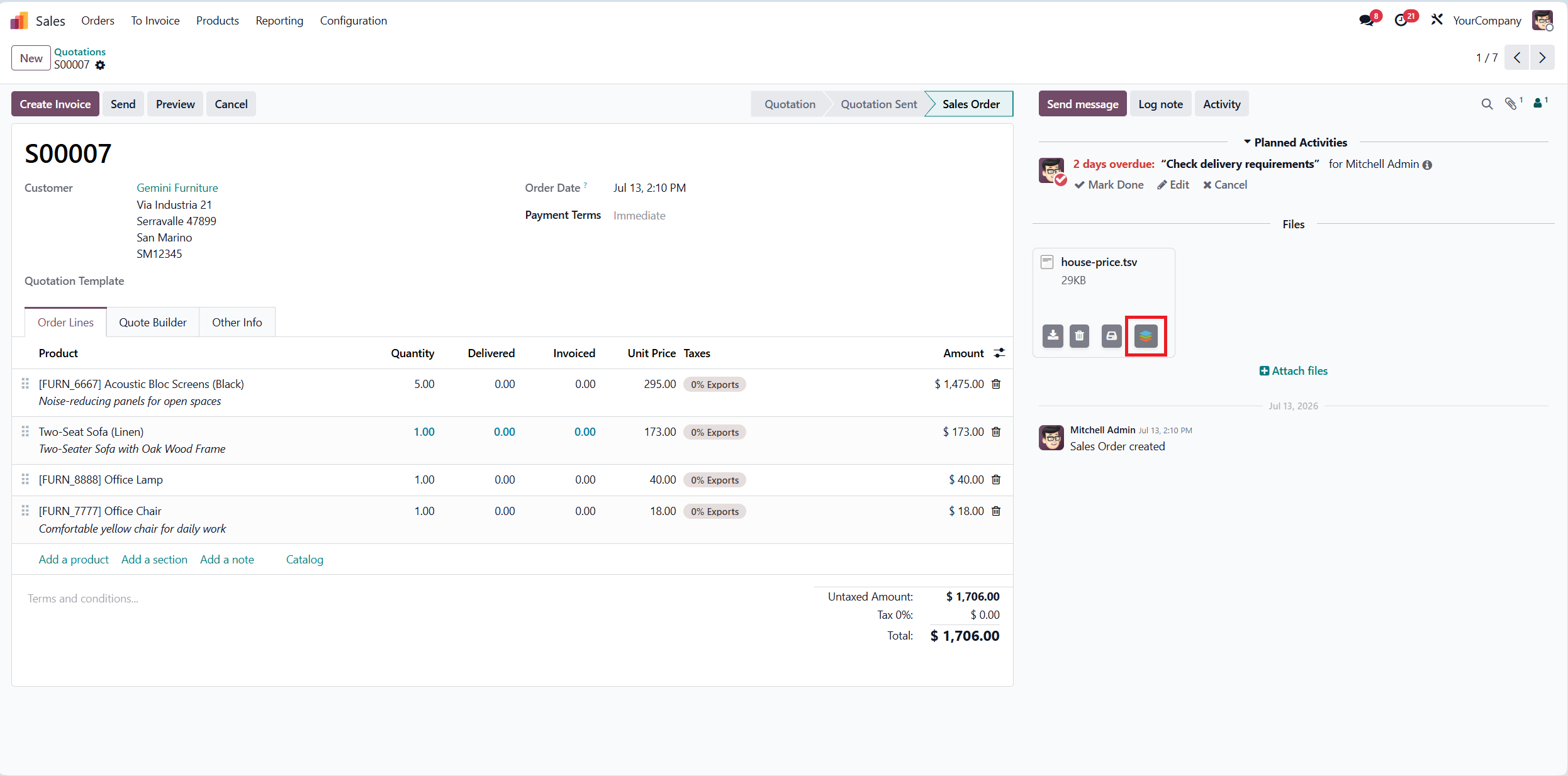Click the Order Date help question mark

pos(585,185)
